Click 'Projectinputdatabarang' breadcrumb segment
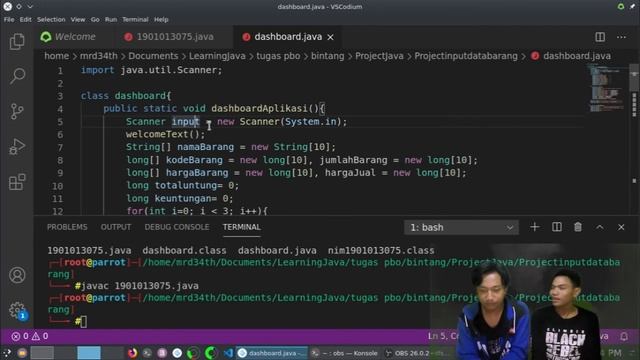Viewport: 640px width, 360px height. point(466,56)
